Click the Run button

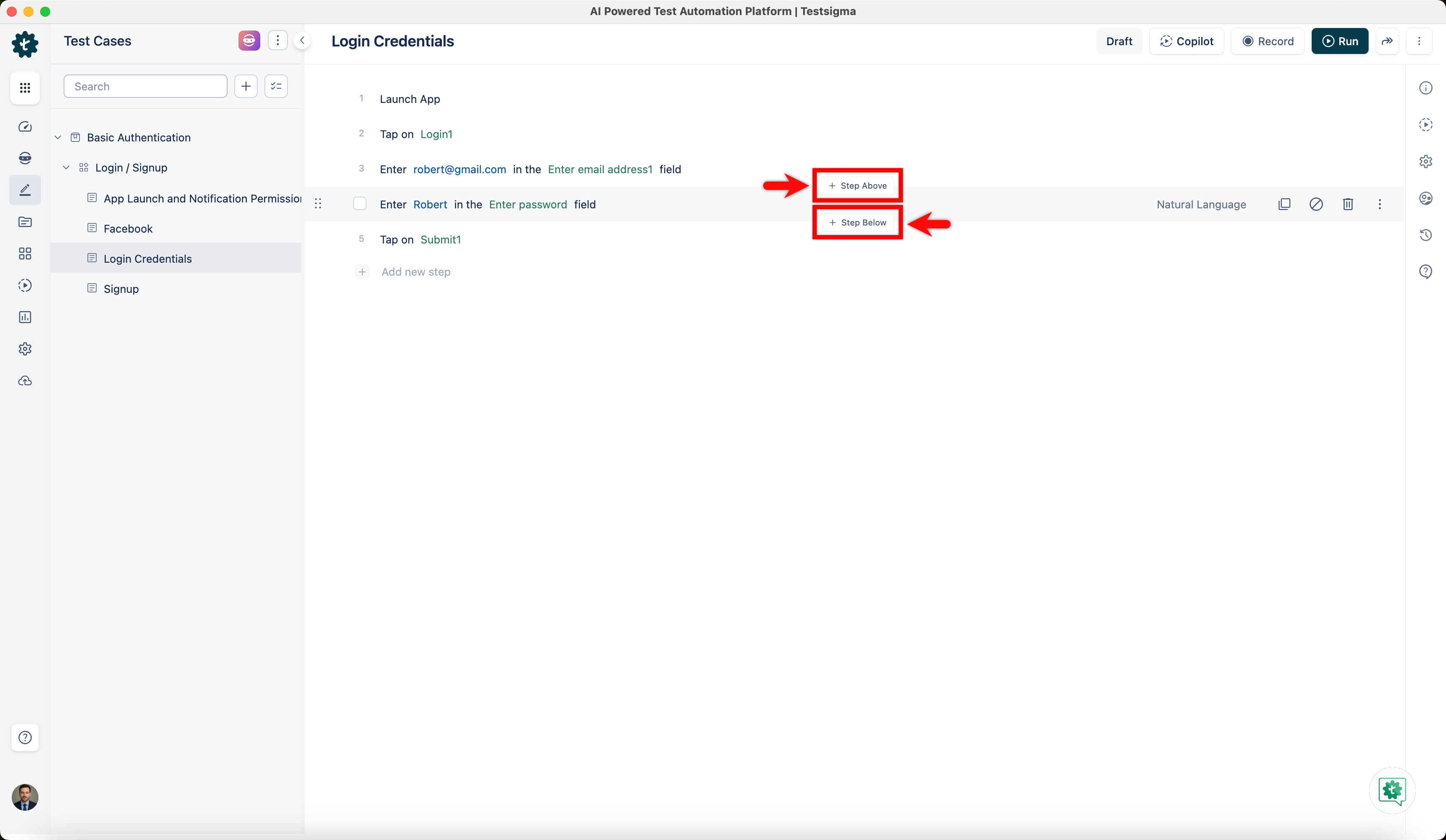coord(1339,41)
